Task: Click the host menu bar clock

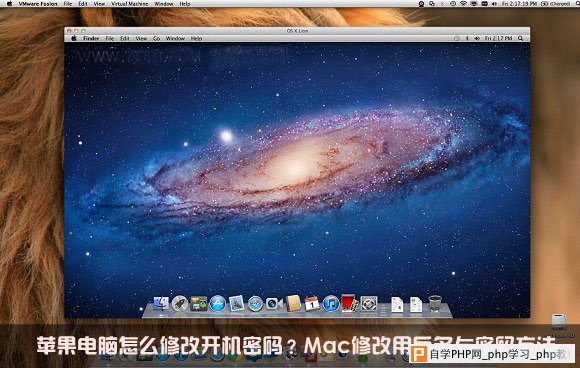Action: tap(519, 4)
